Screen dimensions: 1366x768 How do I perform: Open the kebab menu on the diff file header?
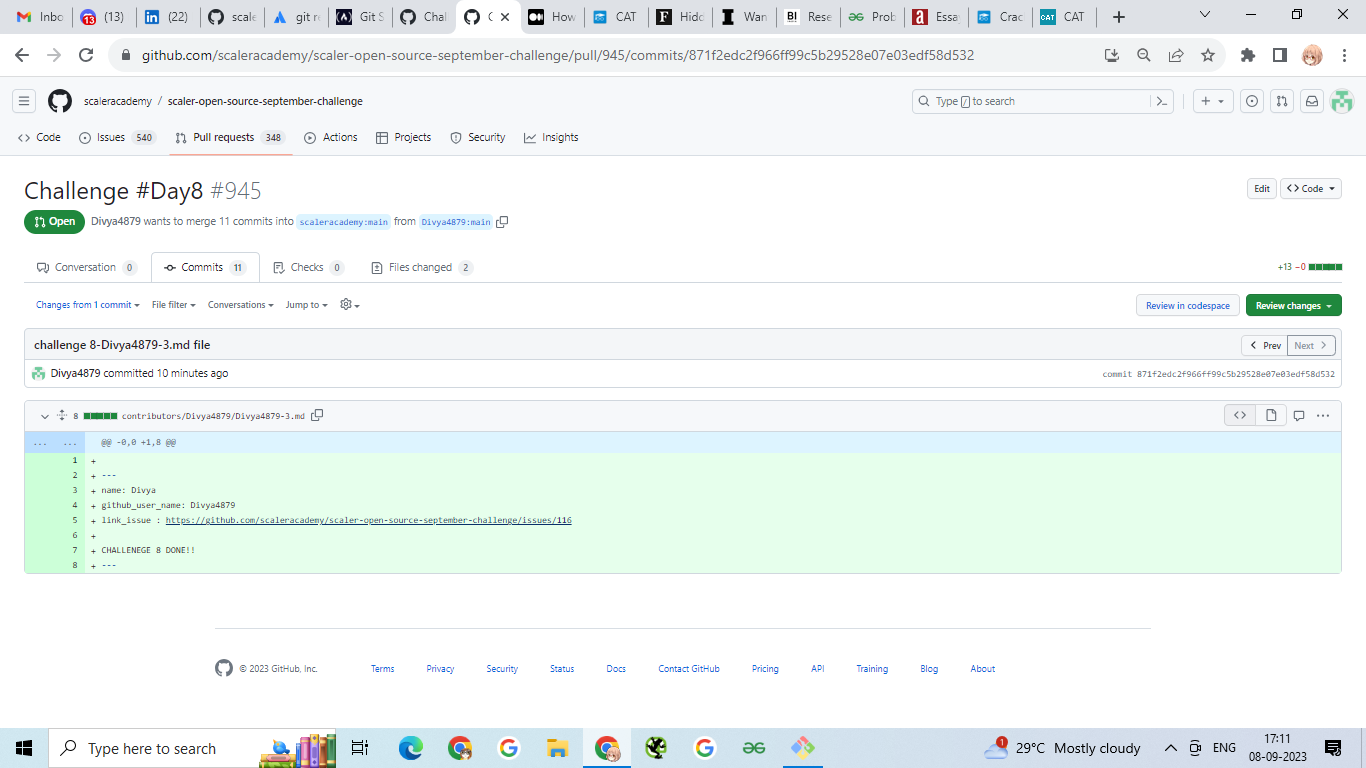coord(1323,415)
